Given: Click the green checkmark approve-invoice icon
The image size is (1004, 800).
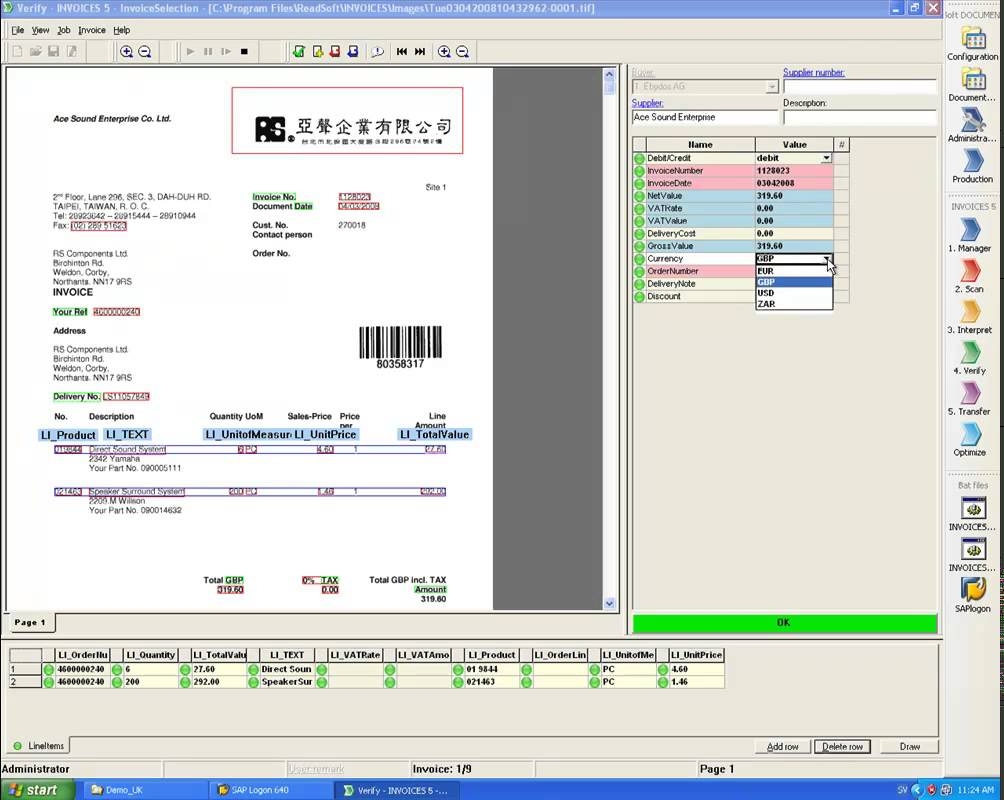Looking at the screenshot, I should (x=298, y=52).
